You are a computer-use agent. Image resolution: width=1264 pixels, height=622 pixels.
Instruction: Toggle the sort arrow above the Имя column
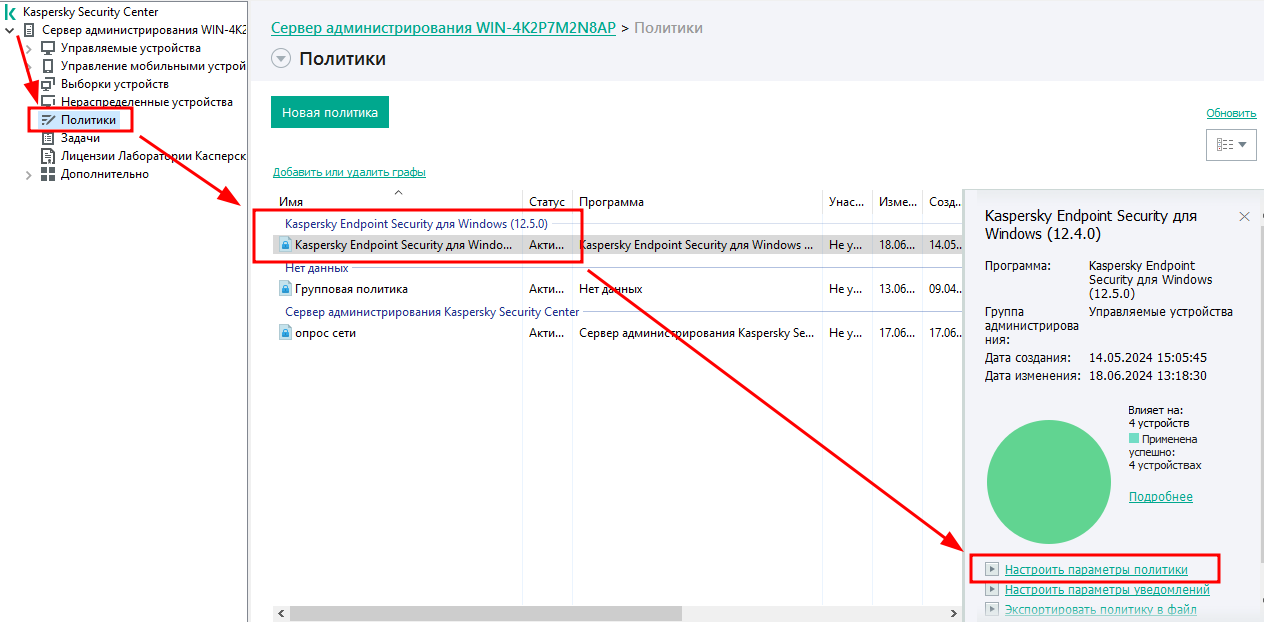[398, 191]
